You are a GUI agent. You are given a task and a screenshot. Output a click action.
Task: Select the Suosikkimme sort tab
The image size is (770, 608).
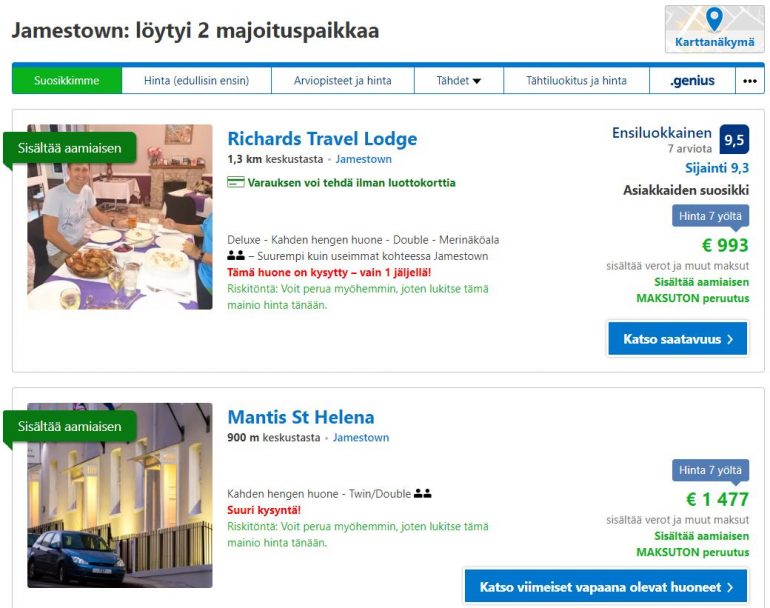pos(67,81)
